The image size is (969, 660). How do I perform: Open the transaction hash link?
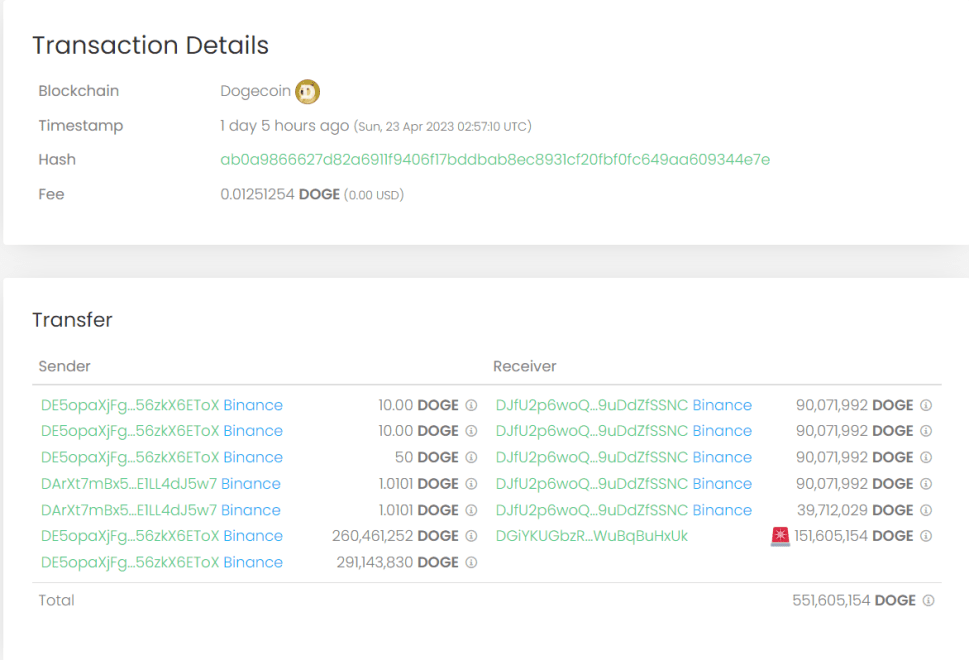[495, 160]
